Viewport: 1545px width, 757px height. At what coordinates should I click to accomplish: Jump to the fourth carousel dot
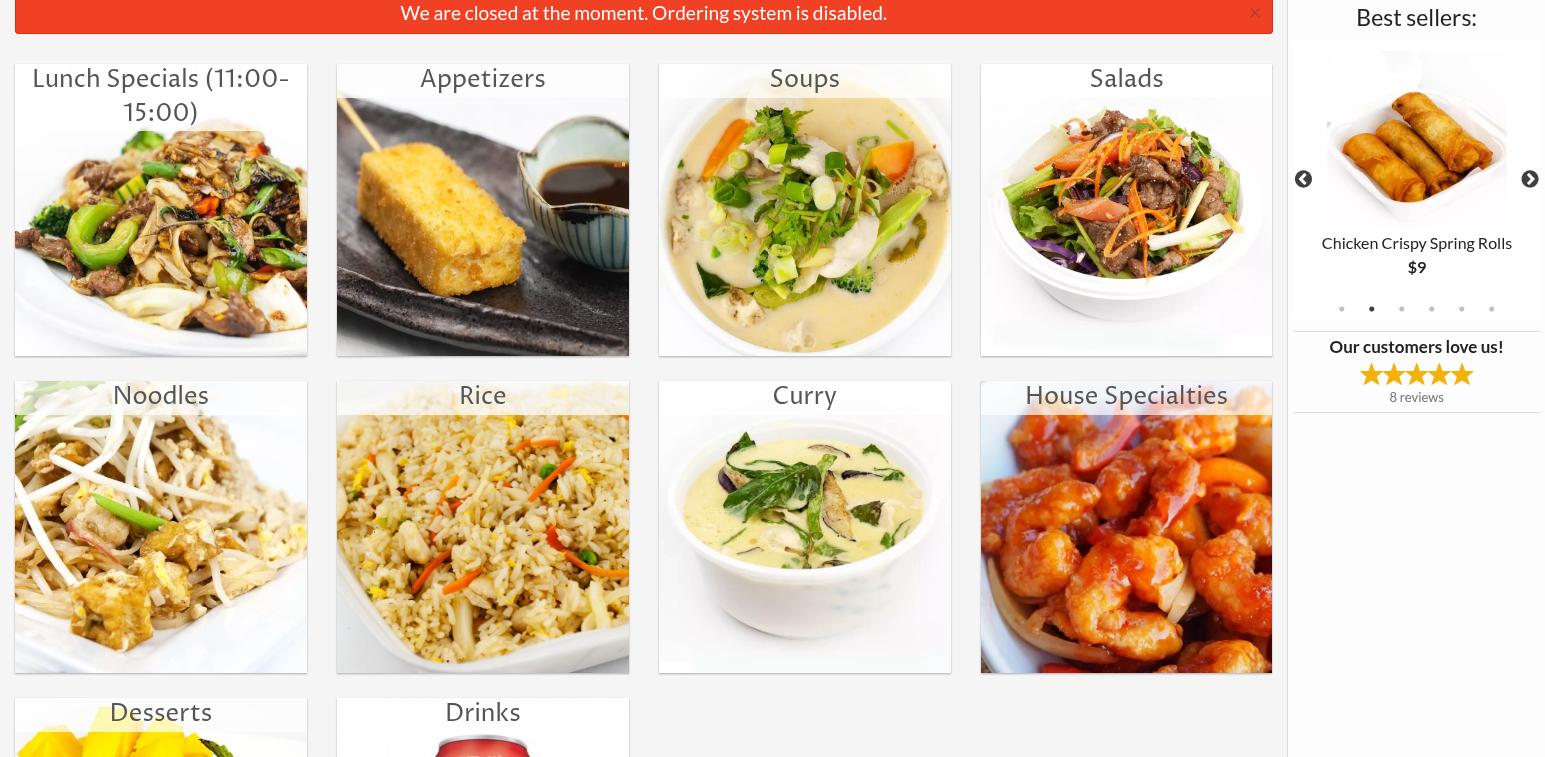click(1432, 309)
